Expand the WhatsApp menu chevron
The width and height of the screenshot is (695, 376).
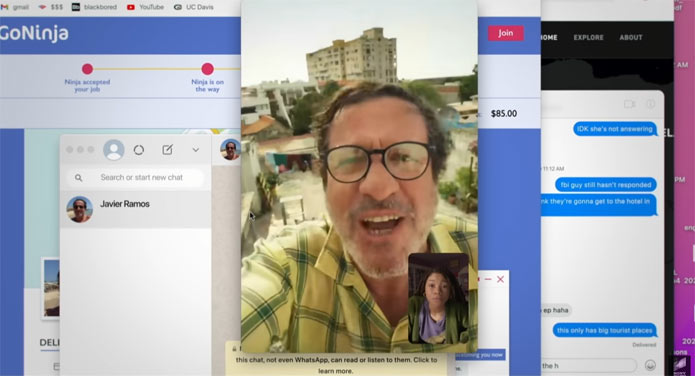tap(195, 150)
